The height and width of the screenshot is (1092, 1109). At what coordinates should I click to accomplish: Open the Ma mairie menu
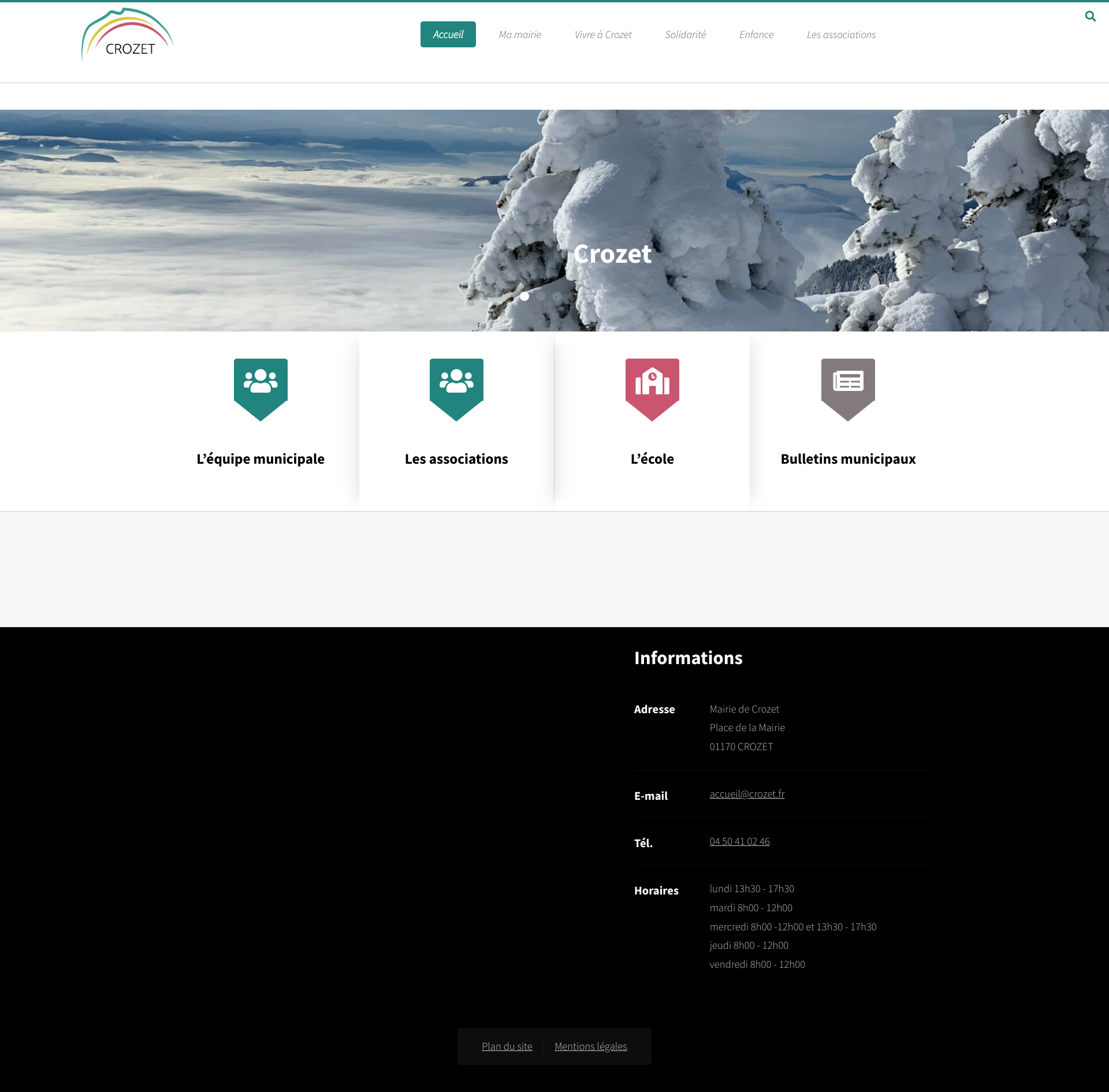(520, 35)
